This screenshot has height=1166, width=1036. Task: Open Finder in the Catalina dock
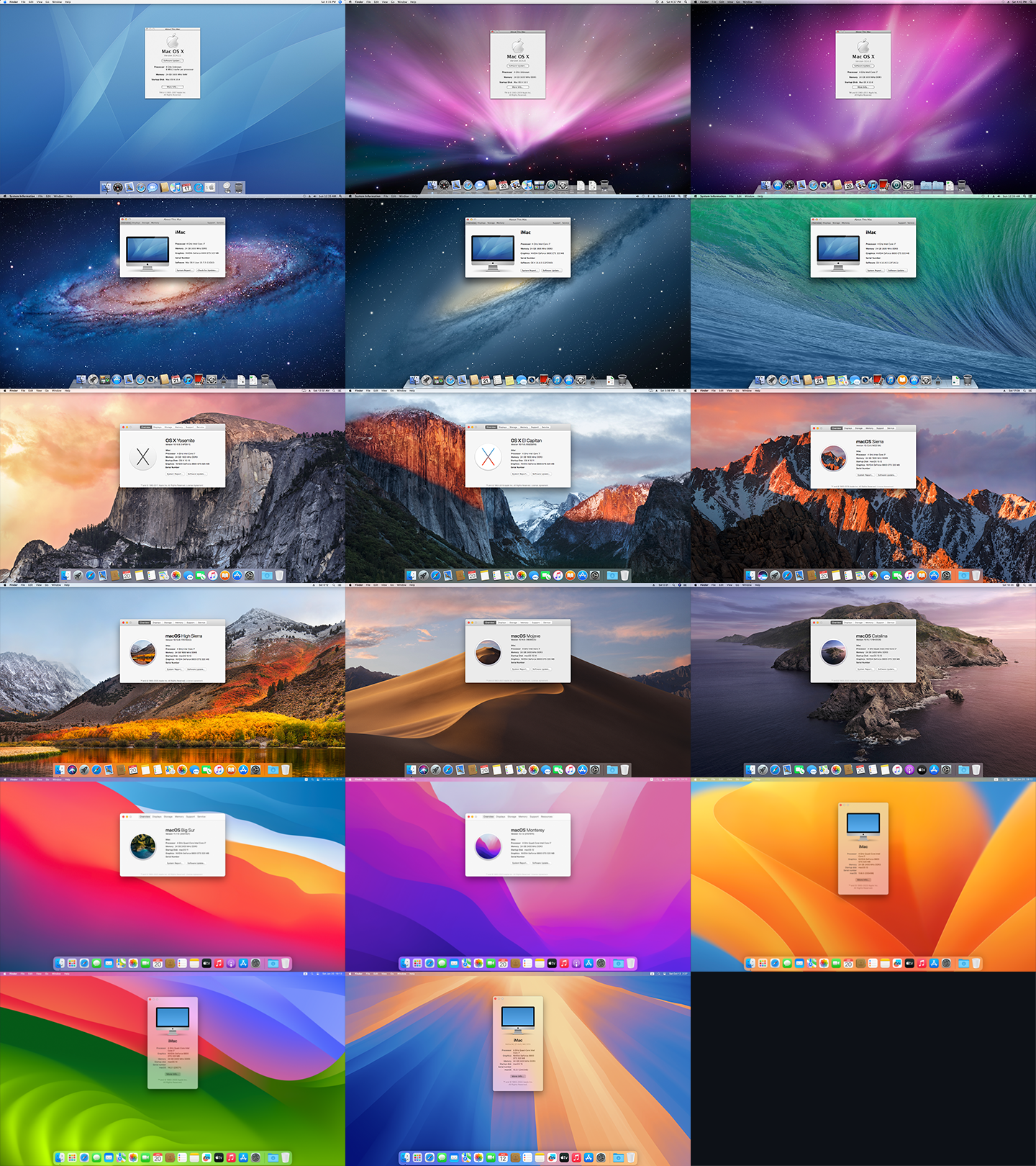750,769
